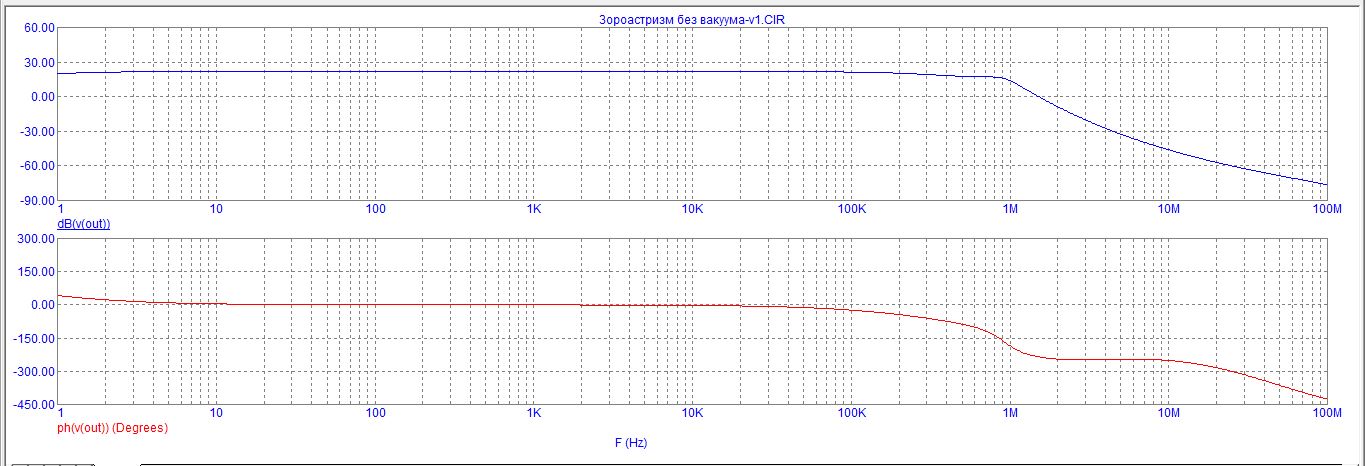Click the plot title Зороастризм без вакуума-v1.CIR
Viewport: 1365px width, 466px height.
pyautogui.click(x=692, y=18)
